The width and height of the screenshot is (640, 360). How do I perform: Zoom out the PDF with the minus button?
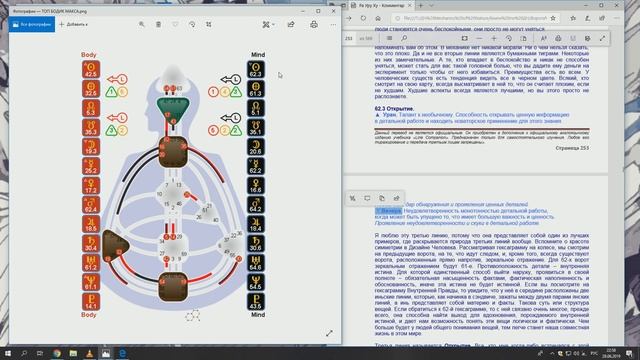479,38
